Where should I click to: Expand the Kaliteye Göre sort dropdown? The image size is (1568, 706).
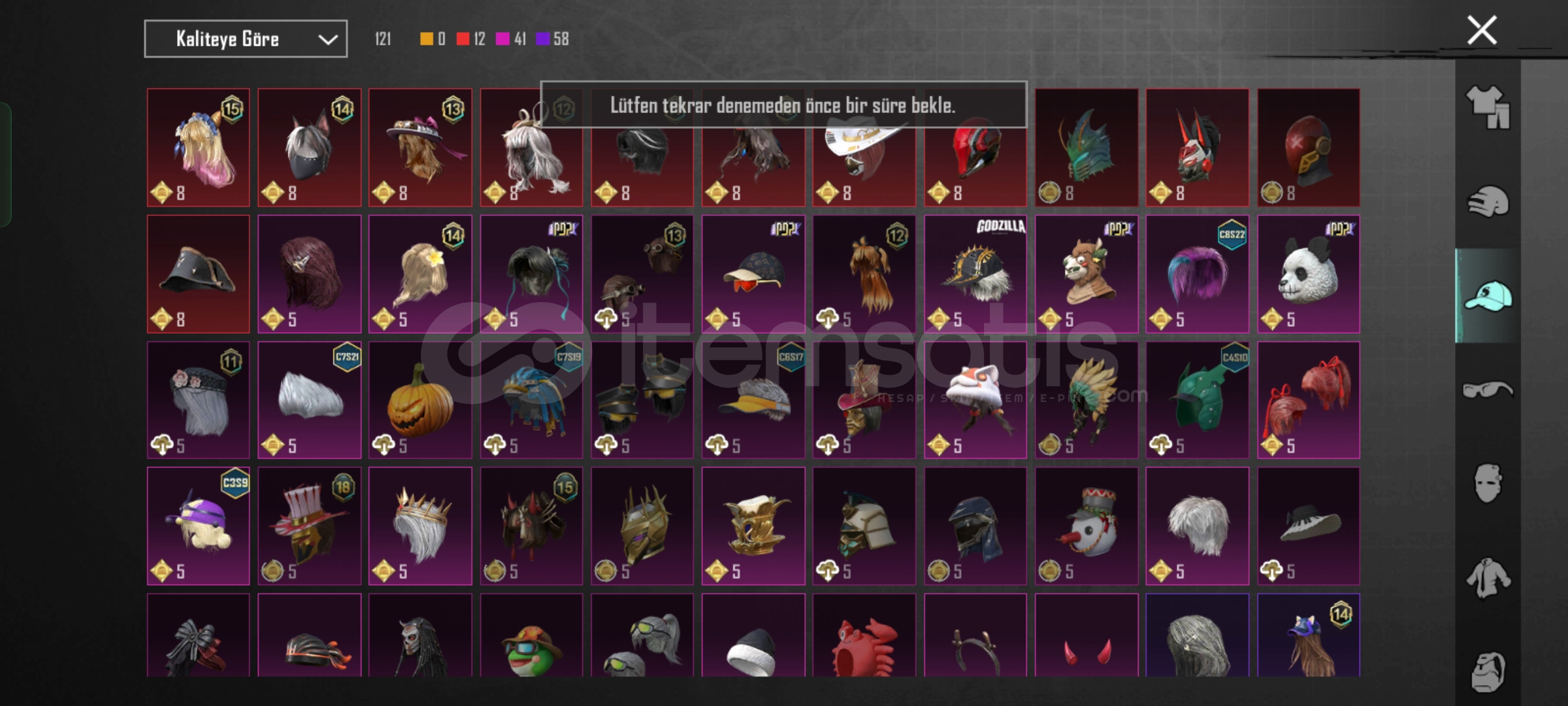(246, 39)
